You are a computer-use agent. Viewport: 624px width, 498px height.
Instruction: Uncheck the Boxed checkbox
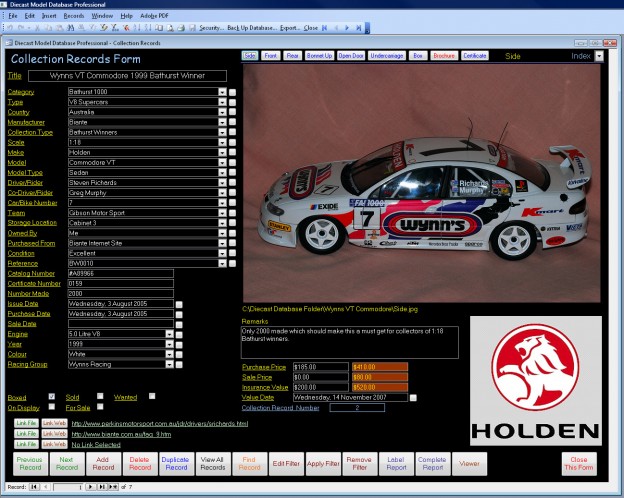coord(52,396)
